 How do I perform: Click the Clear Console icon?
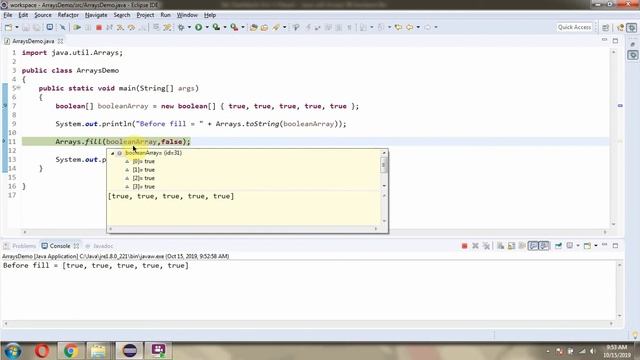pyautogui.click(x=500, y=246)
